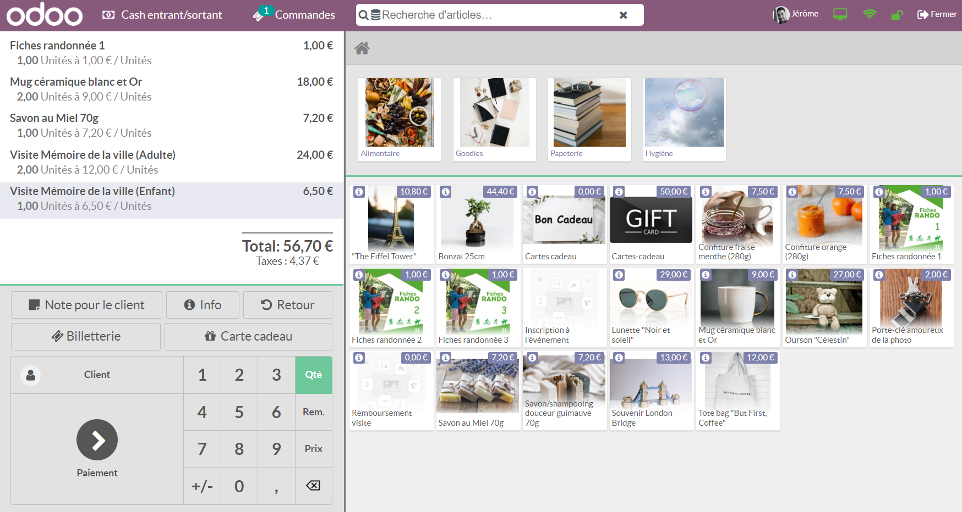
Task: Show info for Confiture fraise menthe
Action: (706, 192)
